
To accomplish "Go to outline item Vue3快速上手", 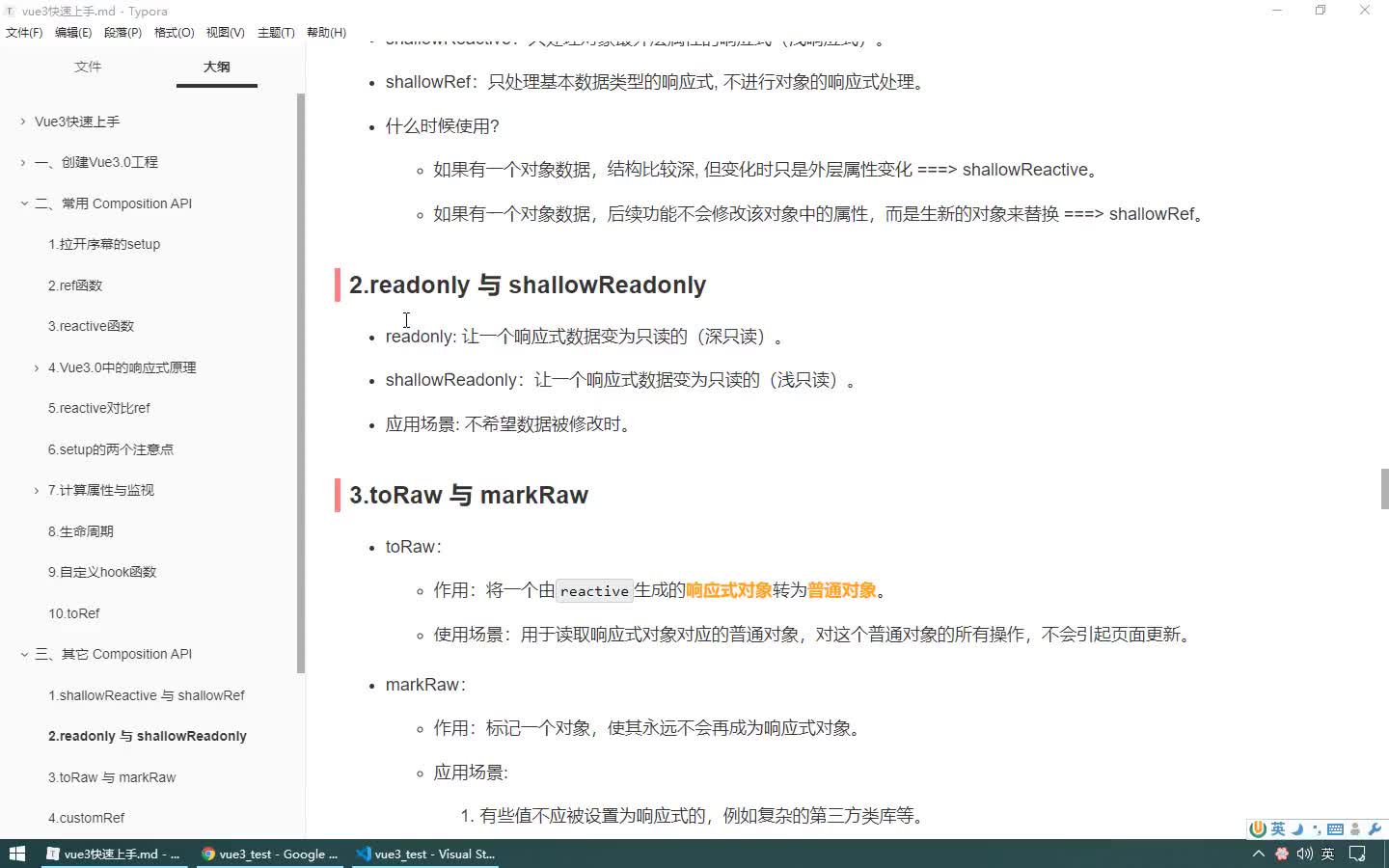I will pos(77,122).
